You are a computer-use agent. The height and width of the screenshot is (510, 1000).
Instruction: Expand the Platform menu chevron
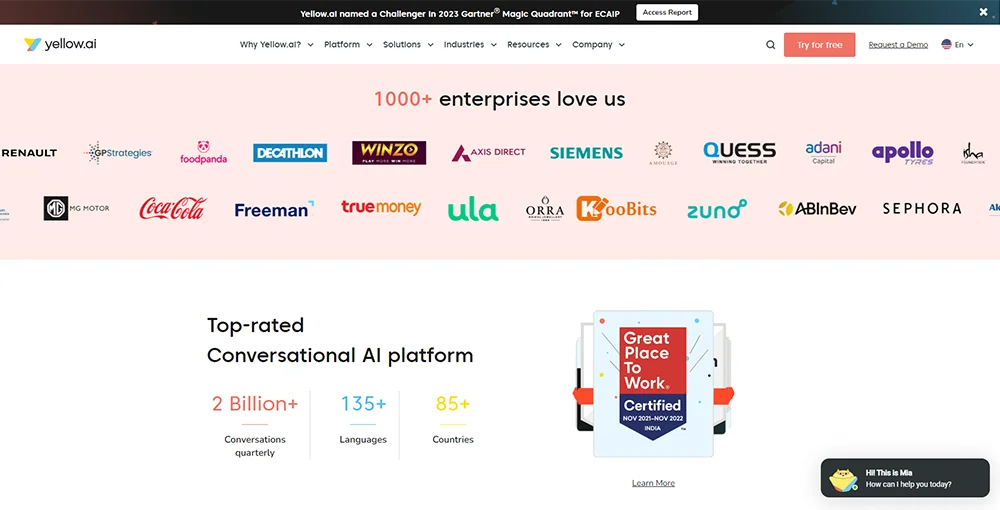369,45
